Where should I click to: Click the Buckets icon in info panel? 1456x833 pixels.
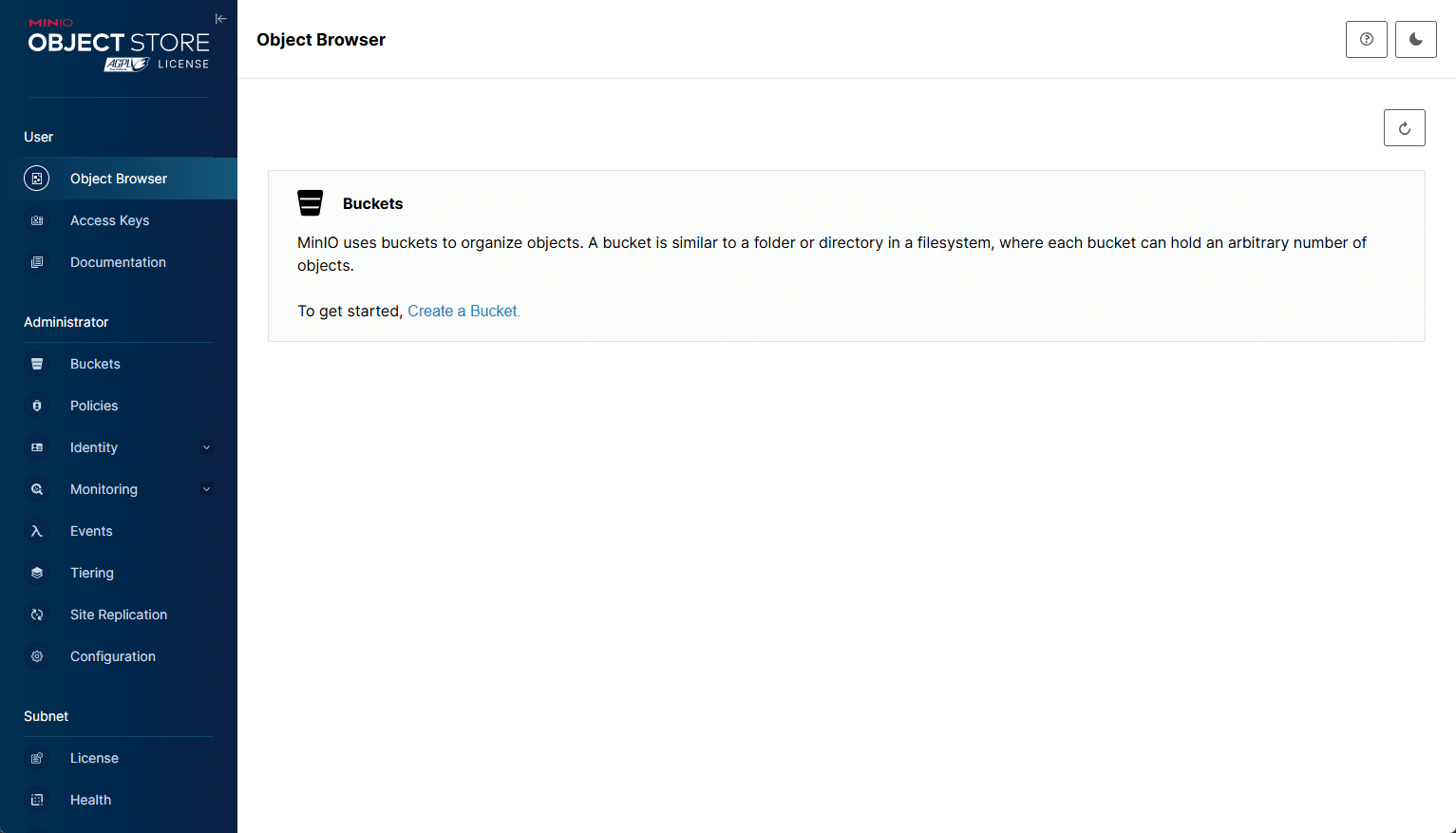(x=311, y=203)
